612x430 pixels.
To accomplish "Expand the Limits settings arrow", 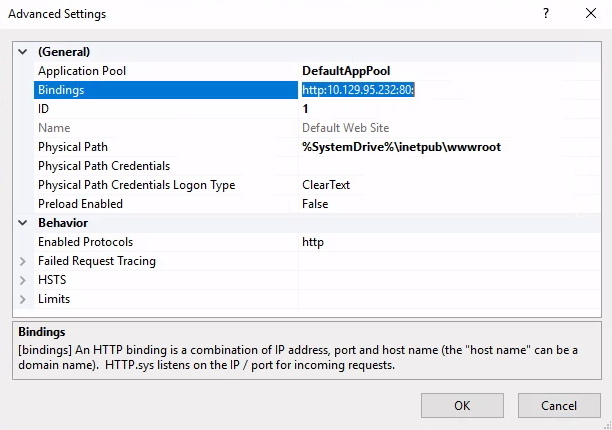I will [x=23, y=299].
